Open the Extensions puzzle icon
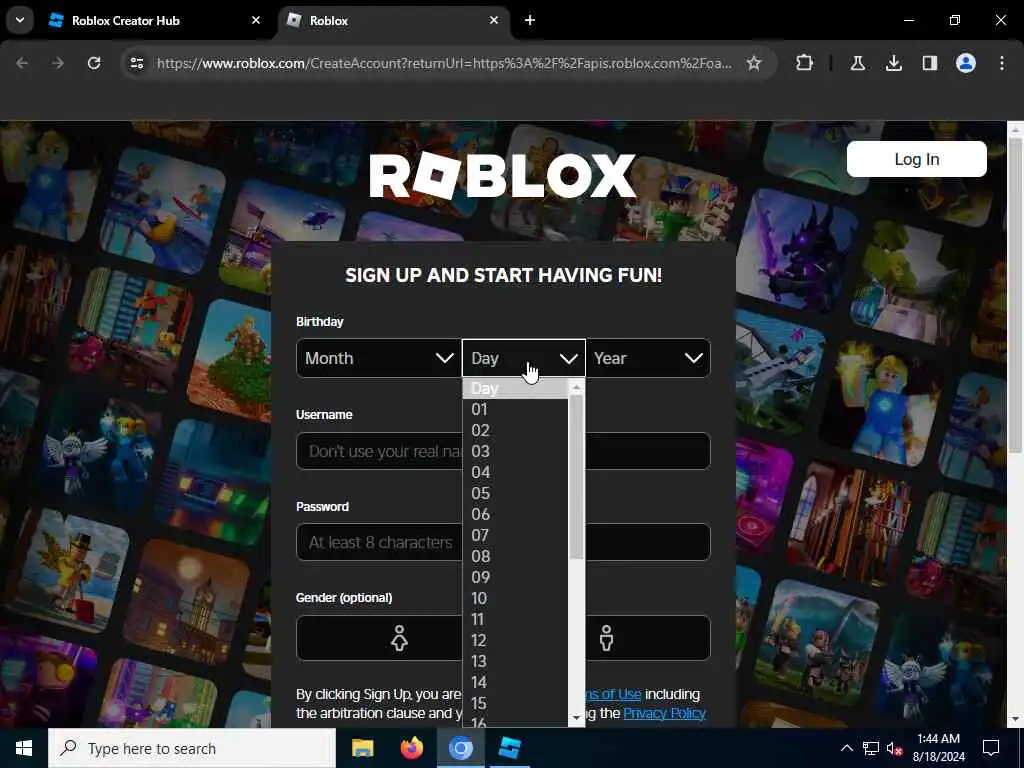The image size is (1024, 768). point(805,63)
